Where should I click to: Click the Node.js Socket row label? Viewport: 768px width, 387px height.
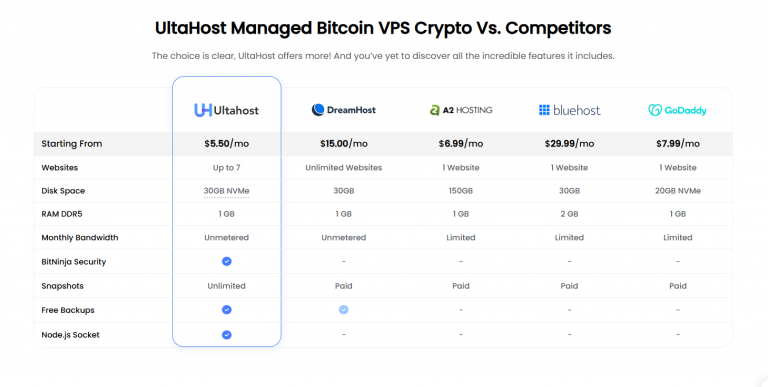(70, 335)
